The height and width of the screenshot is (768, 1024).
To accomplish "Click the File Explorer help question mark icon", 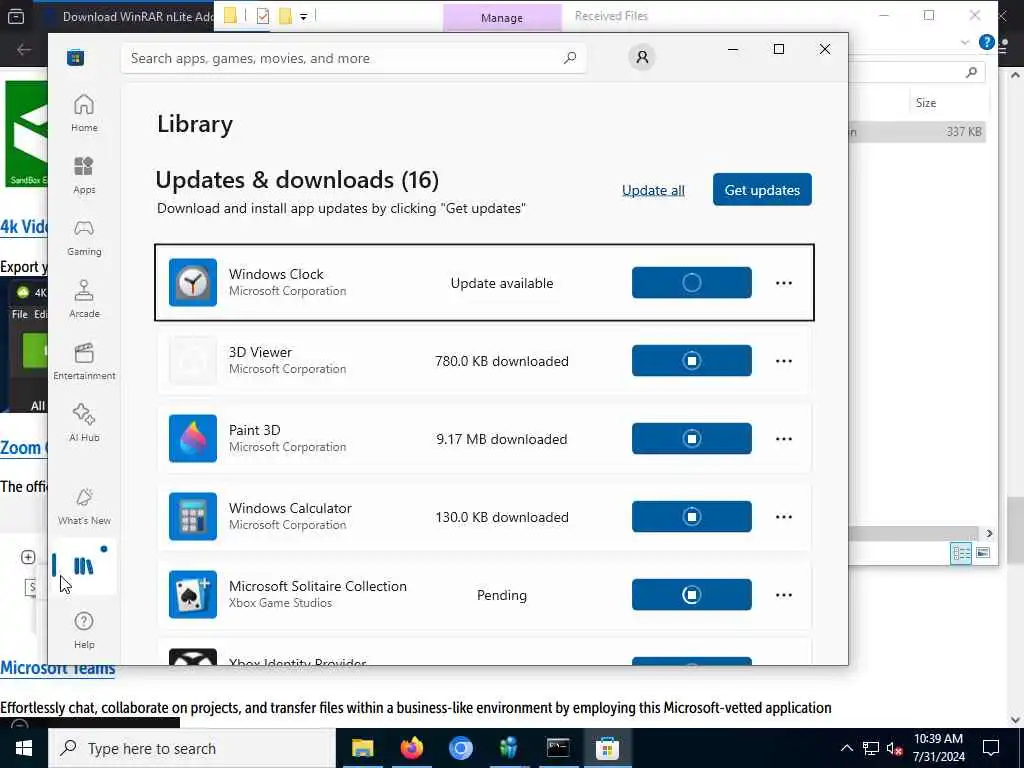I will (x=987, y=42).
